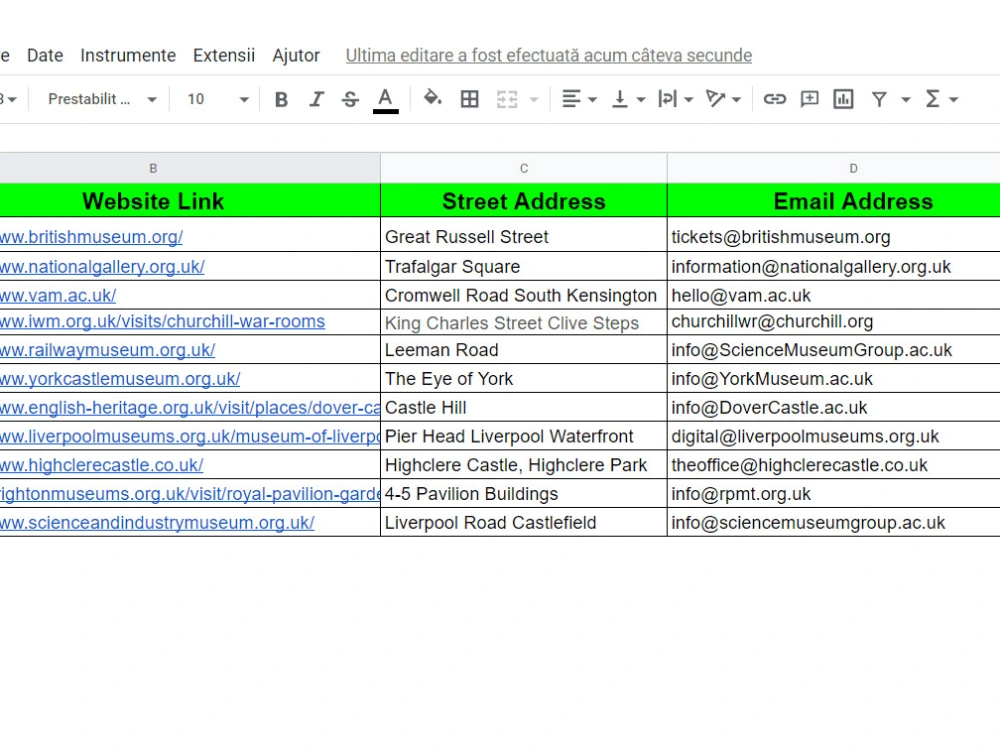Expand the filter views dropdown arrow

(x=905, y=99)
